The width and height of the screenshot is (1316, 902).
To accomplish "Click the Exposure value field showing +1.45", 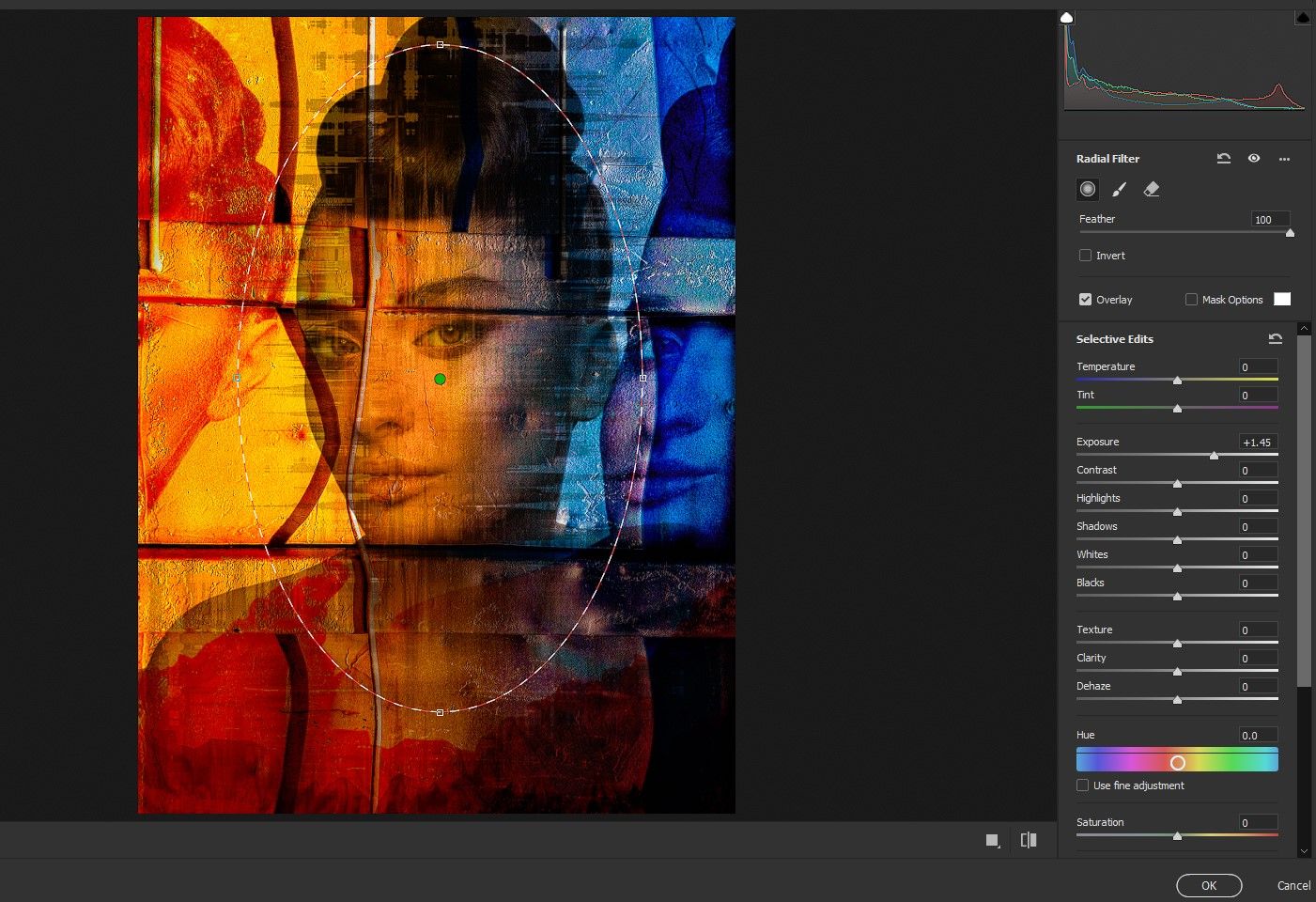I will [1257, 442].
